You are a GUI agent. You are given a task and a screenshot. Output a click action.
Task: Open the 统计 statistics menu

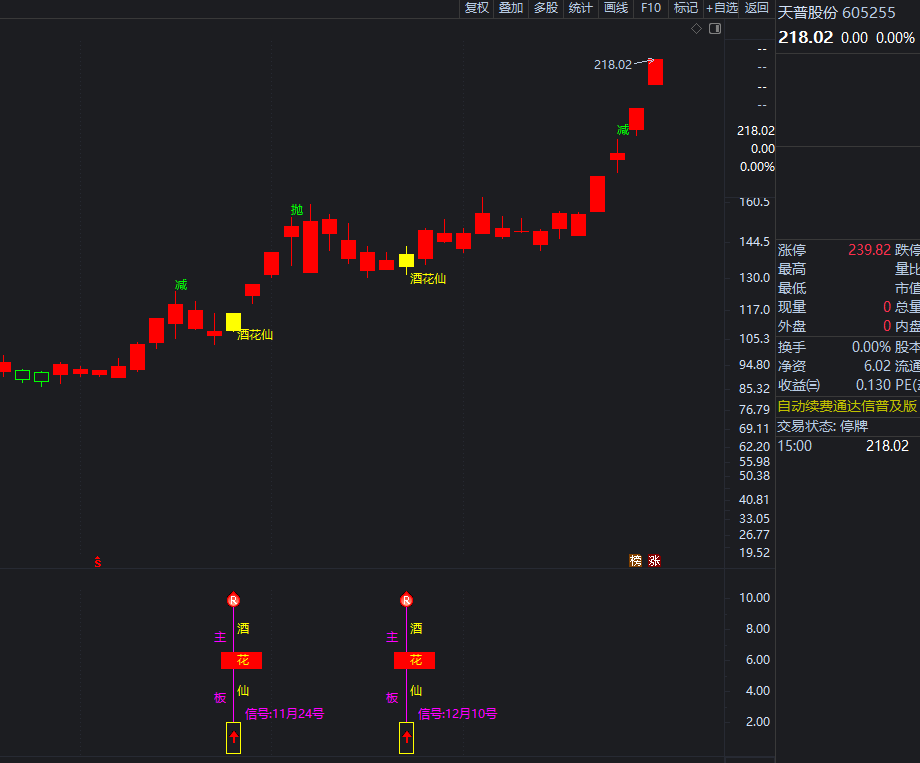580,8
